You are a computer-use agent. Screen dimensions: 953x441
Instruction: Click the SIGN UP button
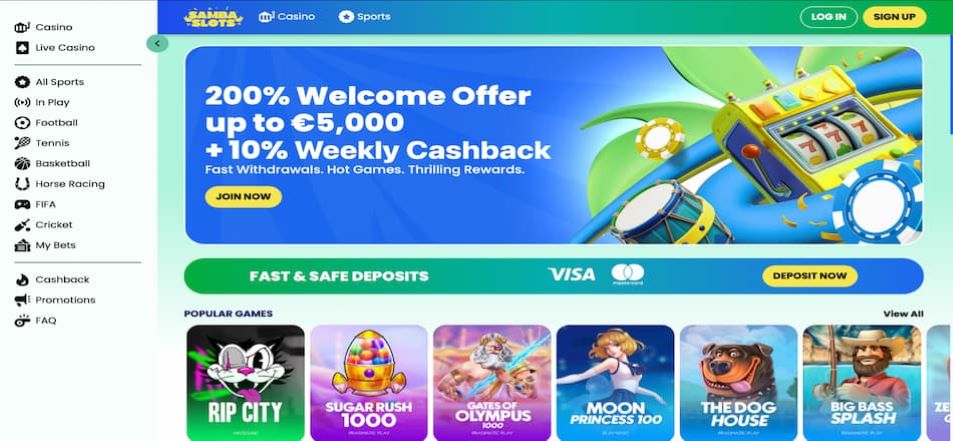point(895,17)
